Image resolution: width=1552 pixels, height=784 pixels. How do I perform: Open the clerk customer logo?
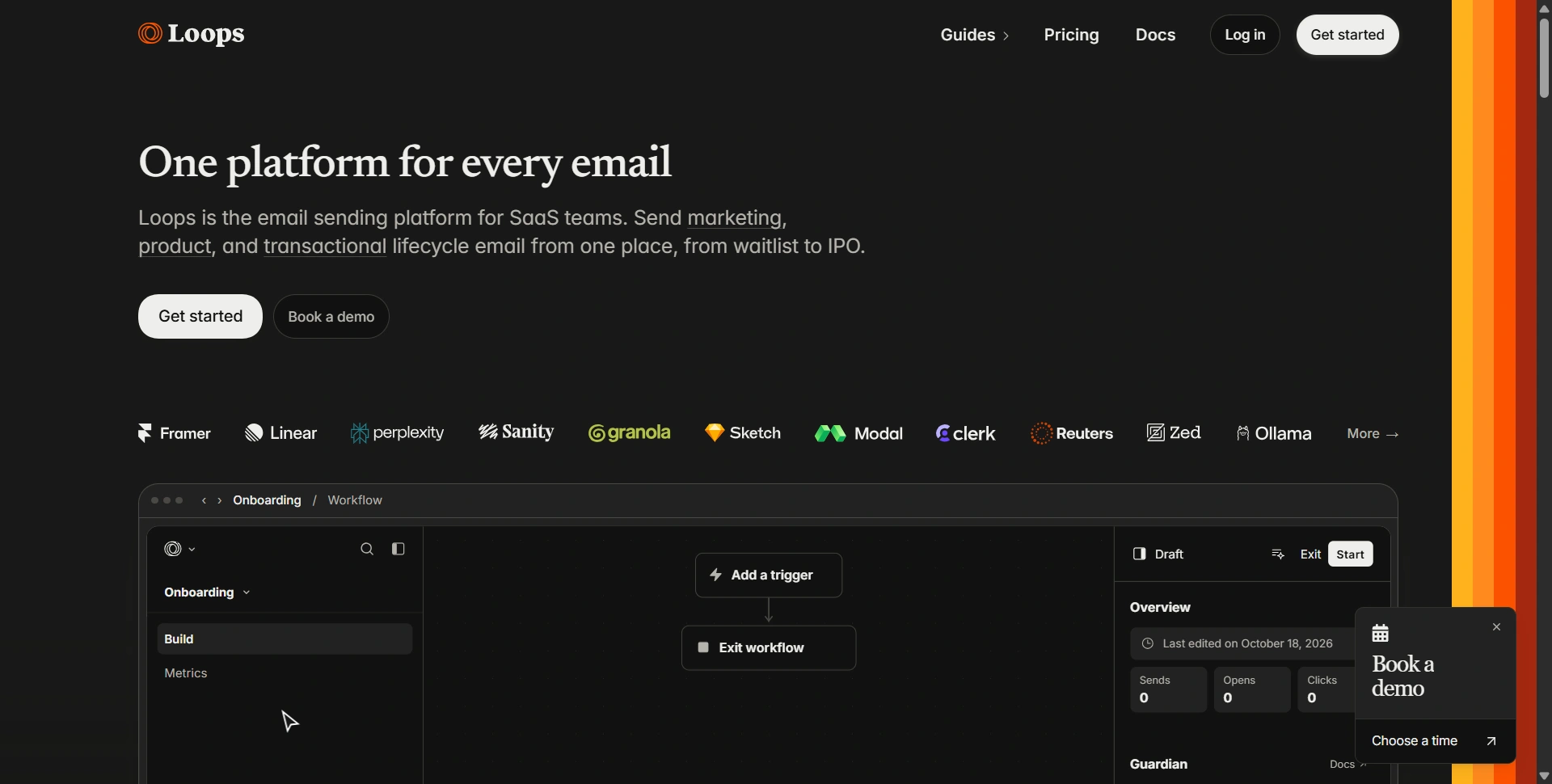965,434
